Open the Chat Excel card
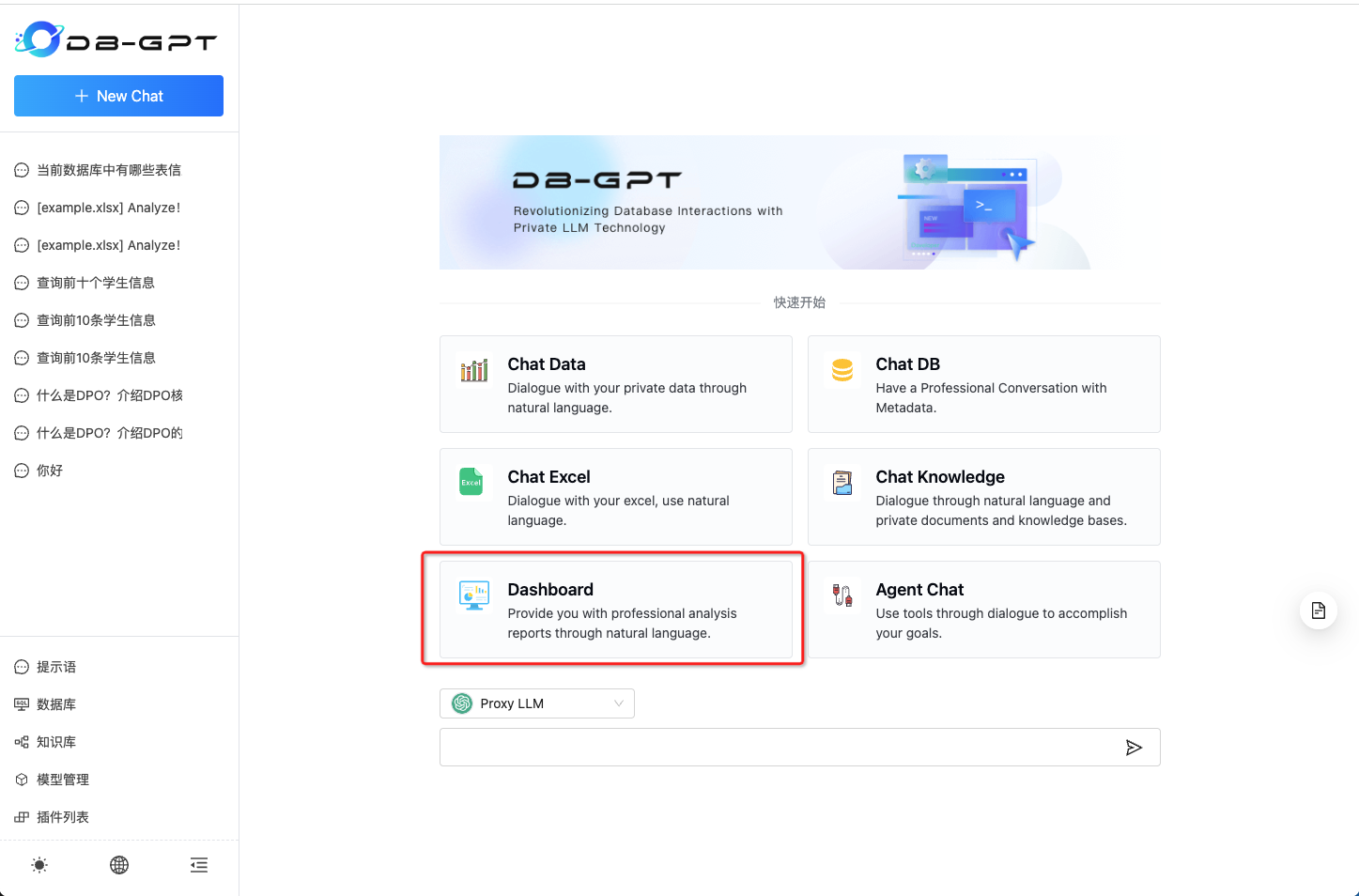Image resolution: width=1359 pixels, height=896 pixels. click(616, 497)
